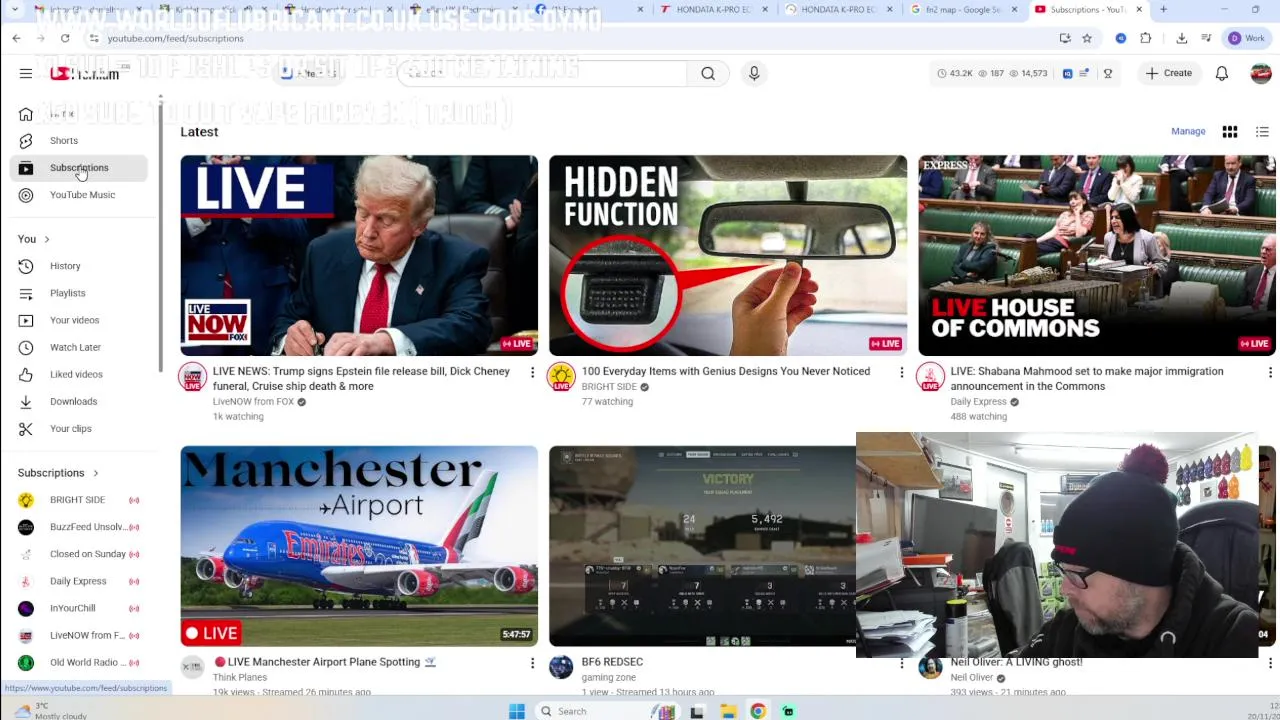Bookmark this page with star icon

1087,38
